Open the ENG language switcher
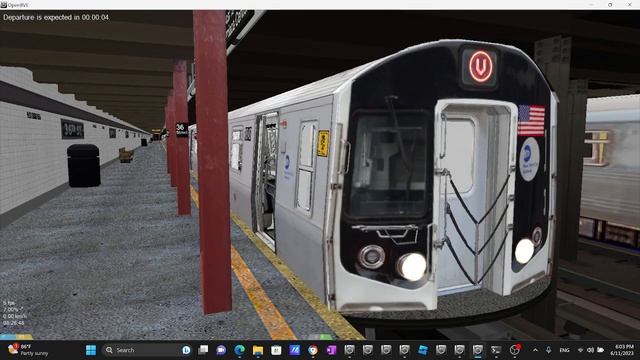 click(x=564, y=350)
